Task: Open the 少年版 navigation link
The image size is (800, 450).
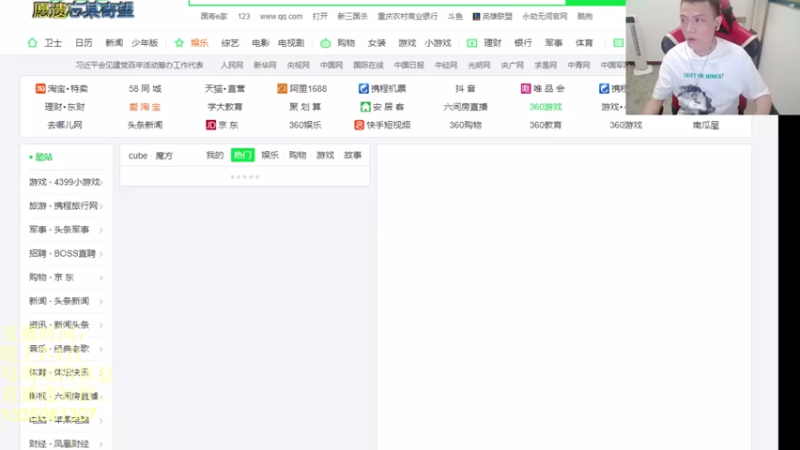Action: tap(144, 43)
